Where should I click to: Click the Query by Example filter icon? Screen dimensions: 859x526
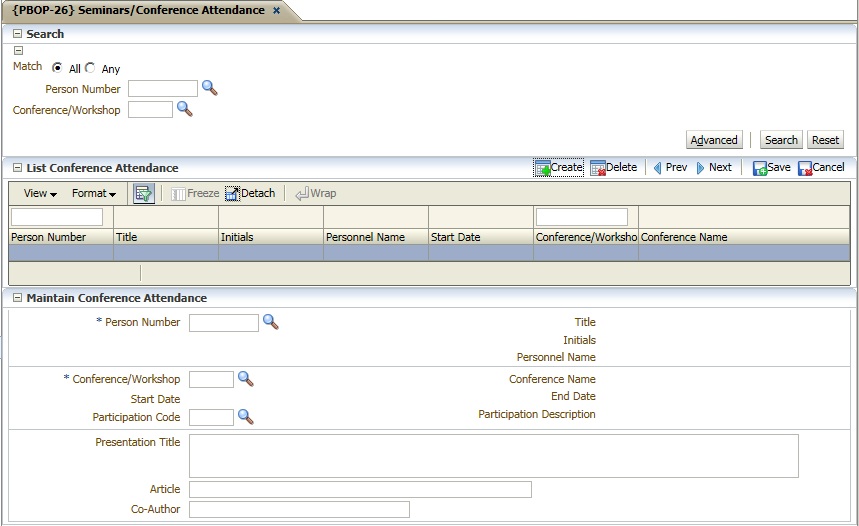click(x=143, y=194)
